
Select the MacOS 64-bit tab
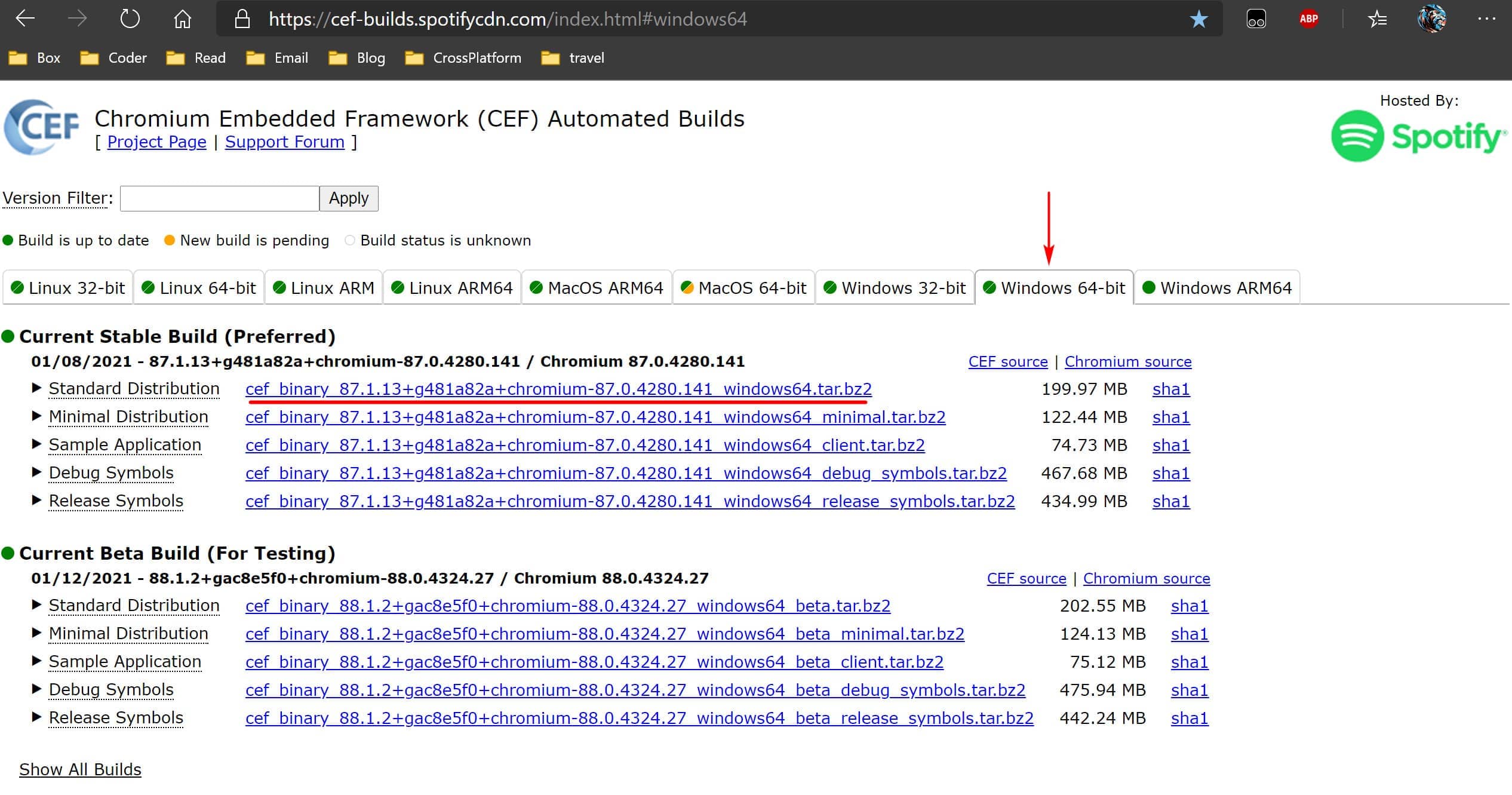(751, 288)
